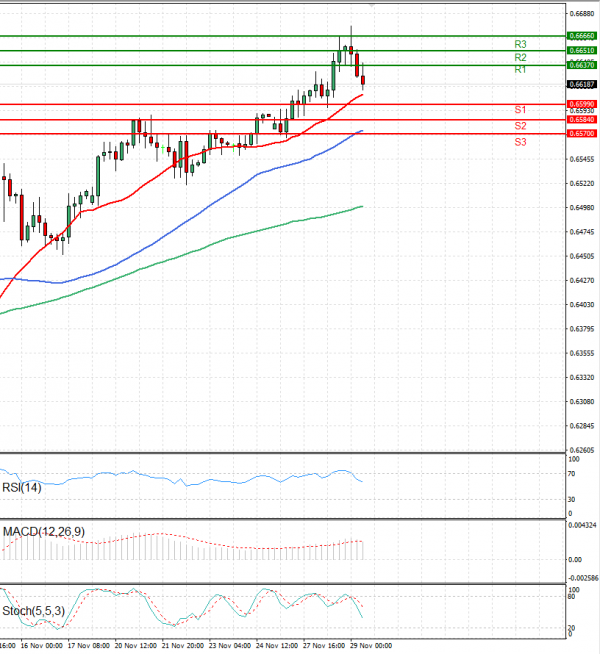Click the 0.62605 price scale value
This screenshot has height=654, width=600.
click(x=582, y=450)
